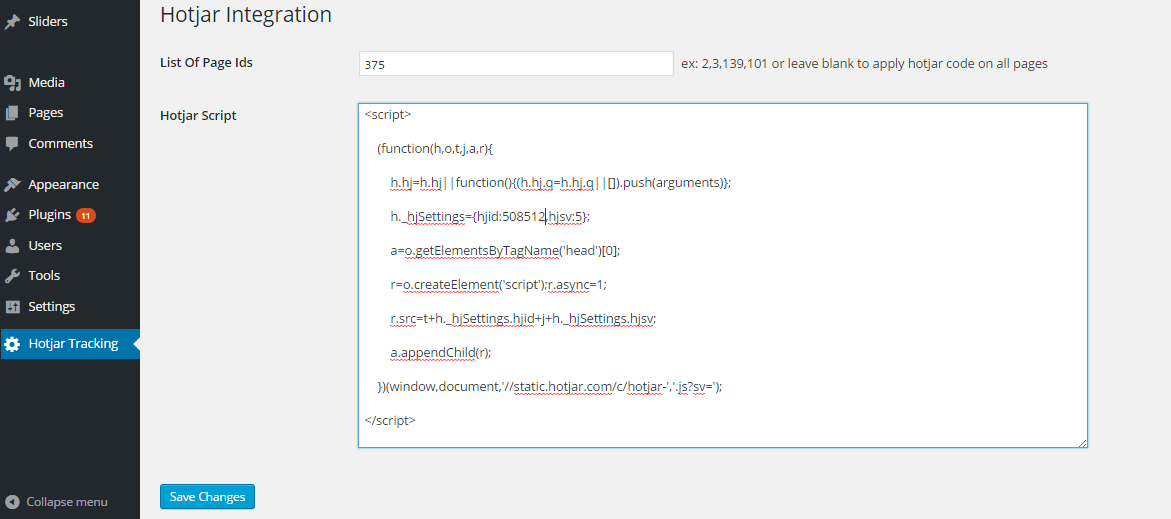Click the Save Changes button
Image resolution: width=1171 pixels, height=519 pixels.
(x=207, y=497)
